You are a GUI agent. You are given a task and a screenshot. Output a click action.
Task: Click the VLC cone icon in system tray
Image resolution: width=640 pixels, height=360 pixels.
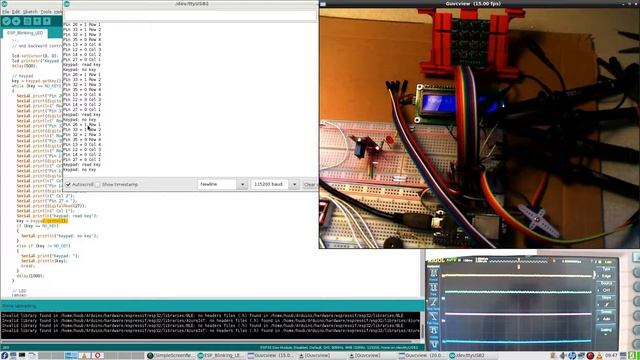[x=599, y=356]
